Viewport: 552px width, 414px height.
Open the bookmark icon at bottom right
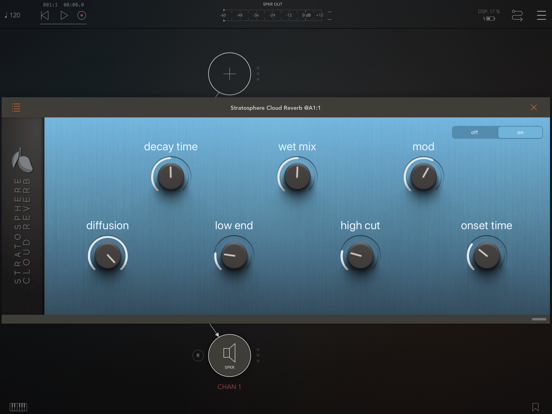(x=535, y=407)
